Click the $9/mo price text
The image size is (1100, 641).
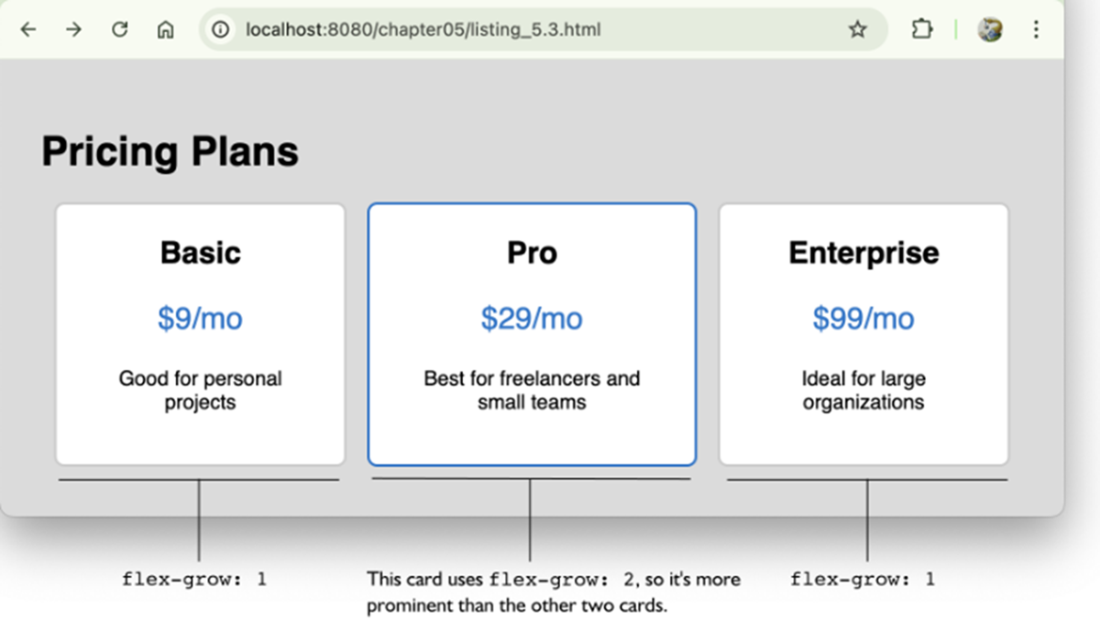tap(200, 318)
